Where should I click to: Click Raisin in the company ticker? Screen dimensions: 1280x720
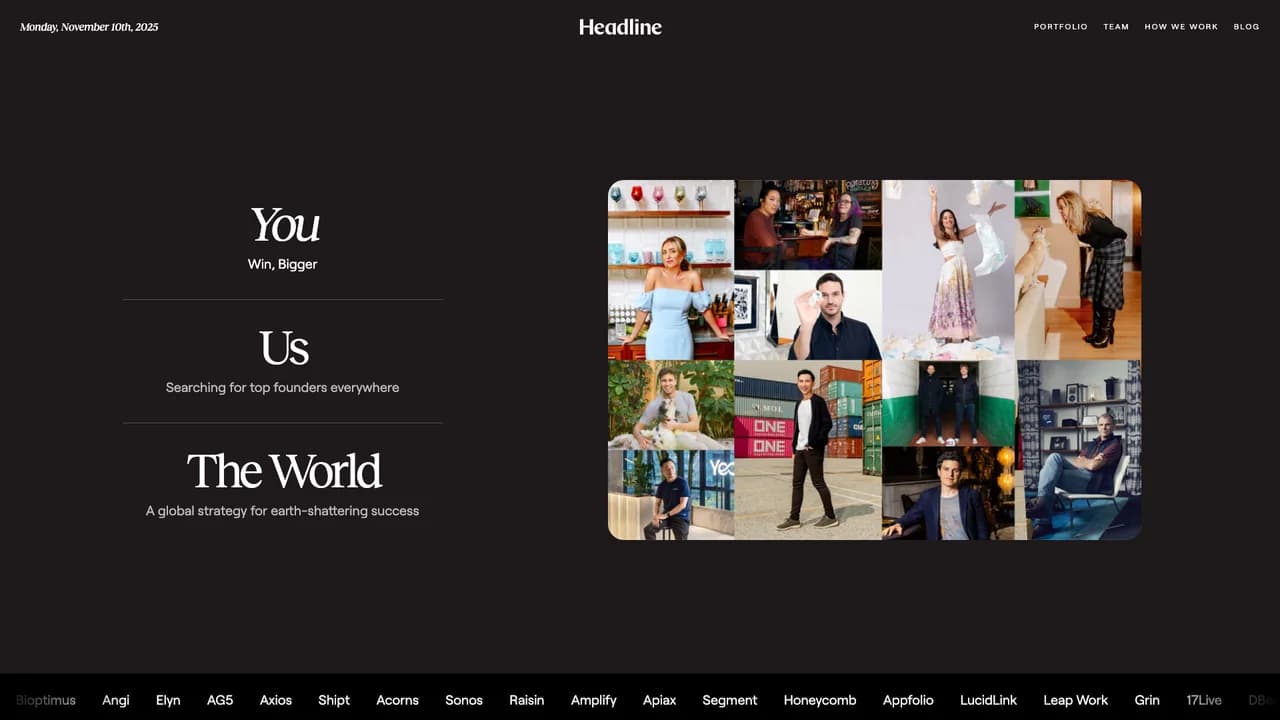(527, 700)
